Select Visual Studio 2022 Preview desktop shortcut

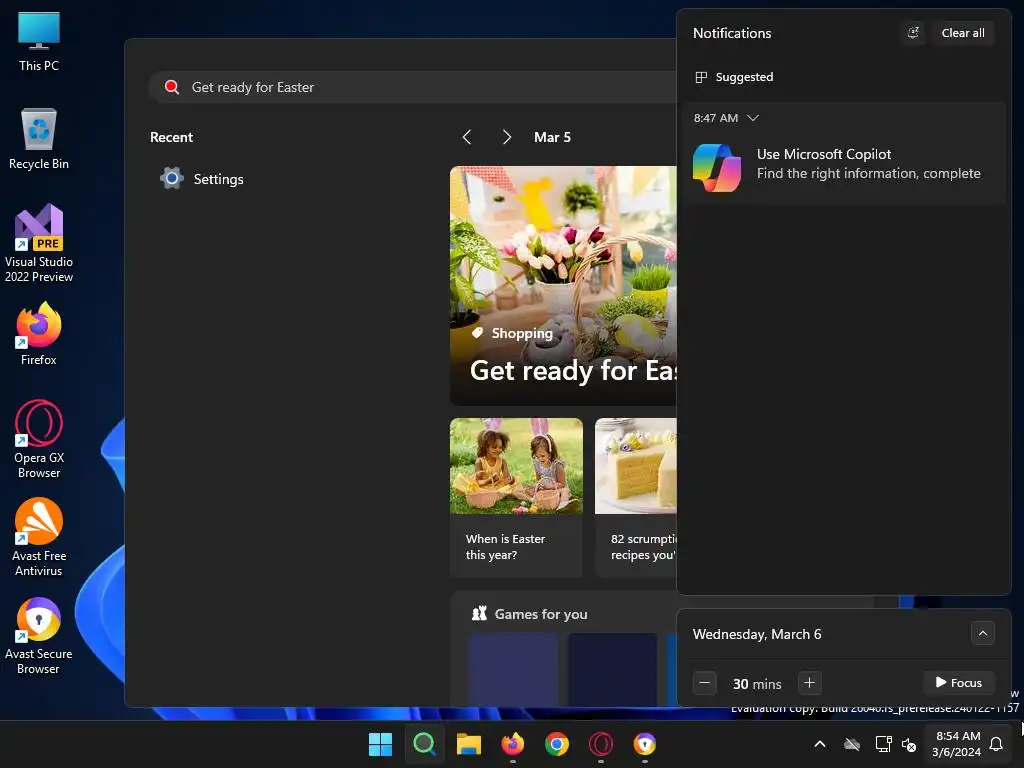coord(39,243)
